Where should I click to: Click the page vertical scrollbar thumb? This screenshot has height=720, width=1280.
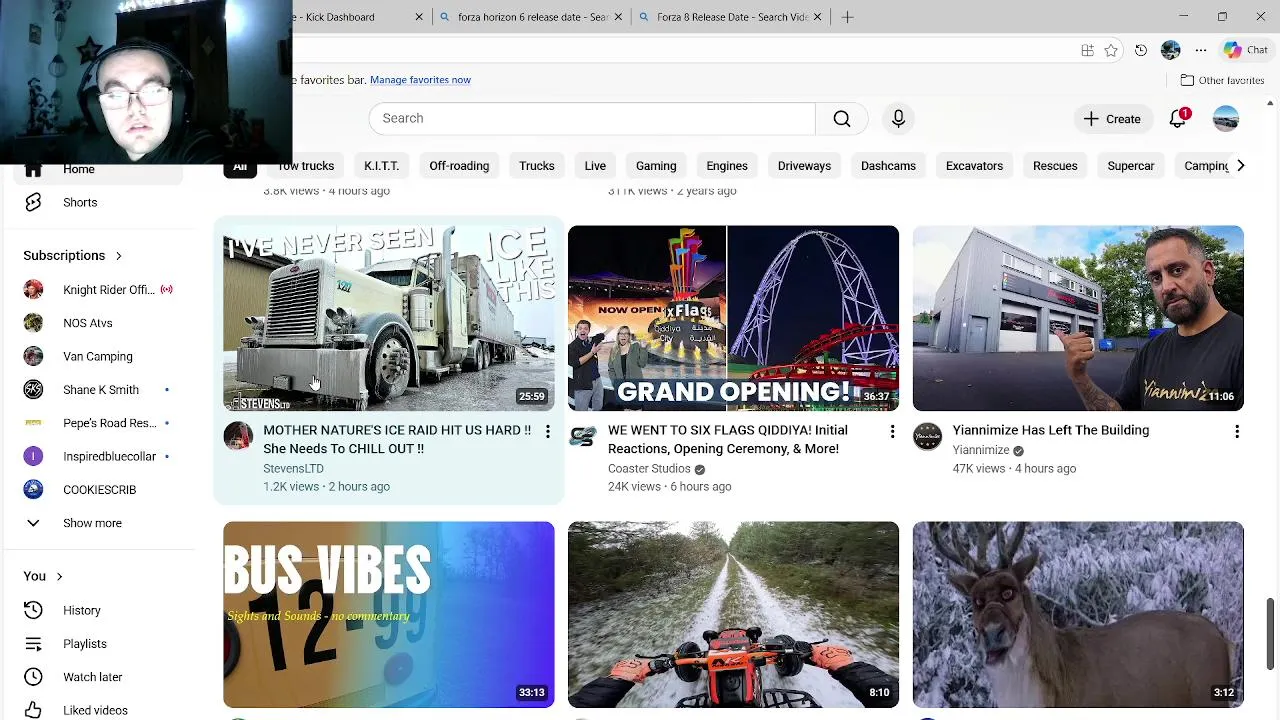click(x=1270, y=635)
